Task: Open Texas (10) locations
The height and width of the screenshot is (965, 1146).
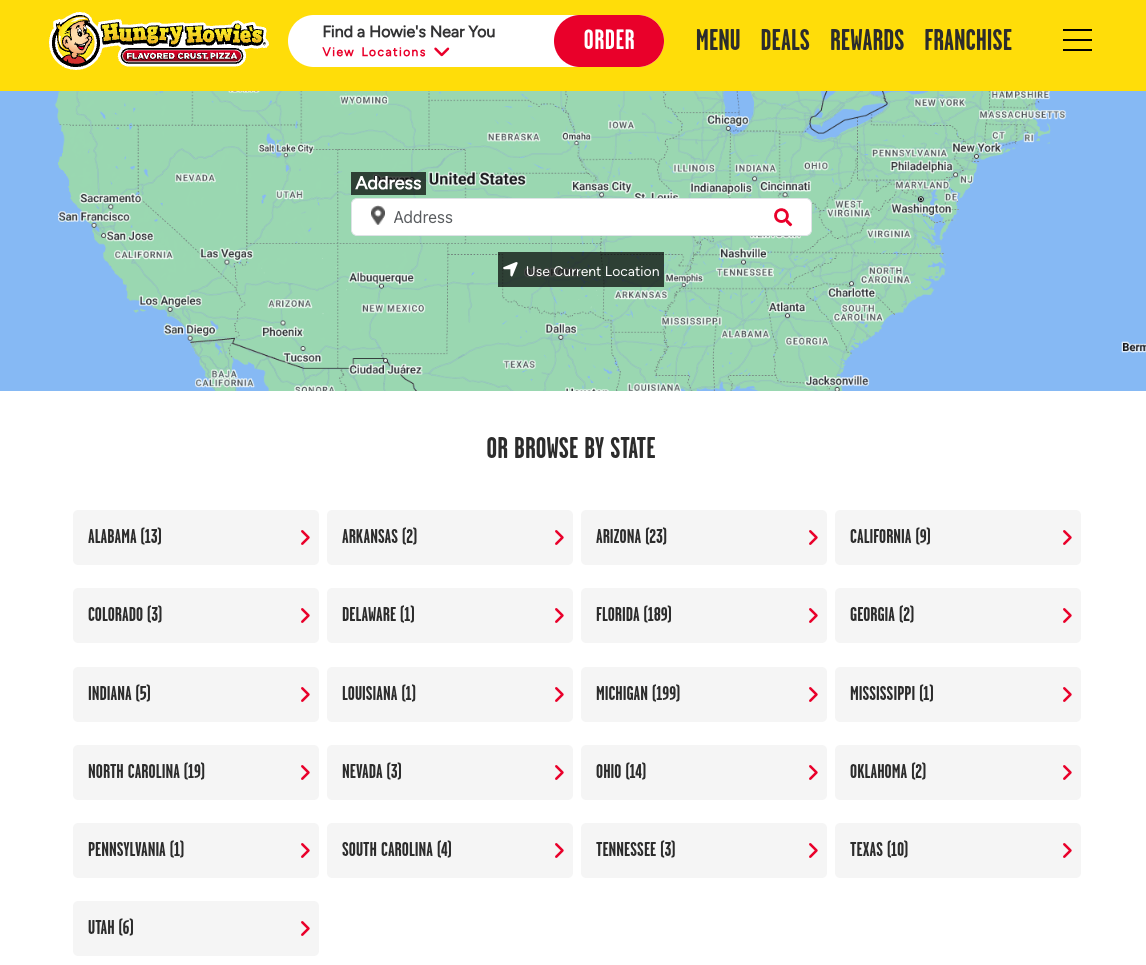Action: pos(957,851)
